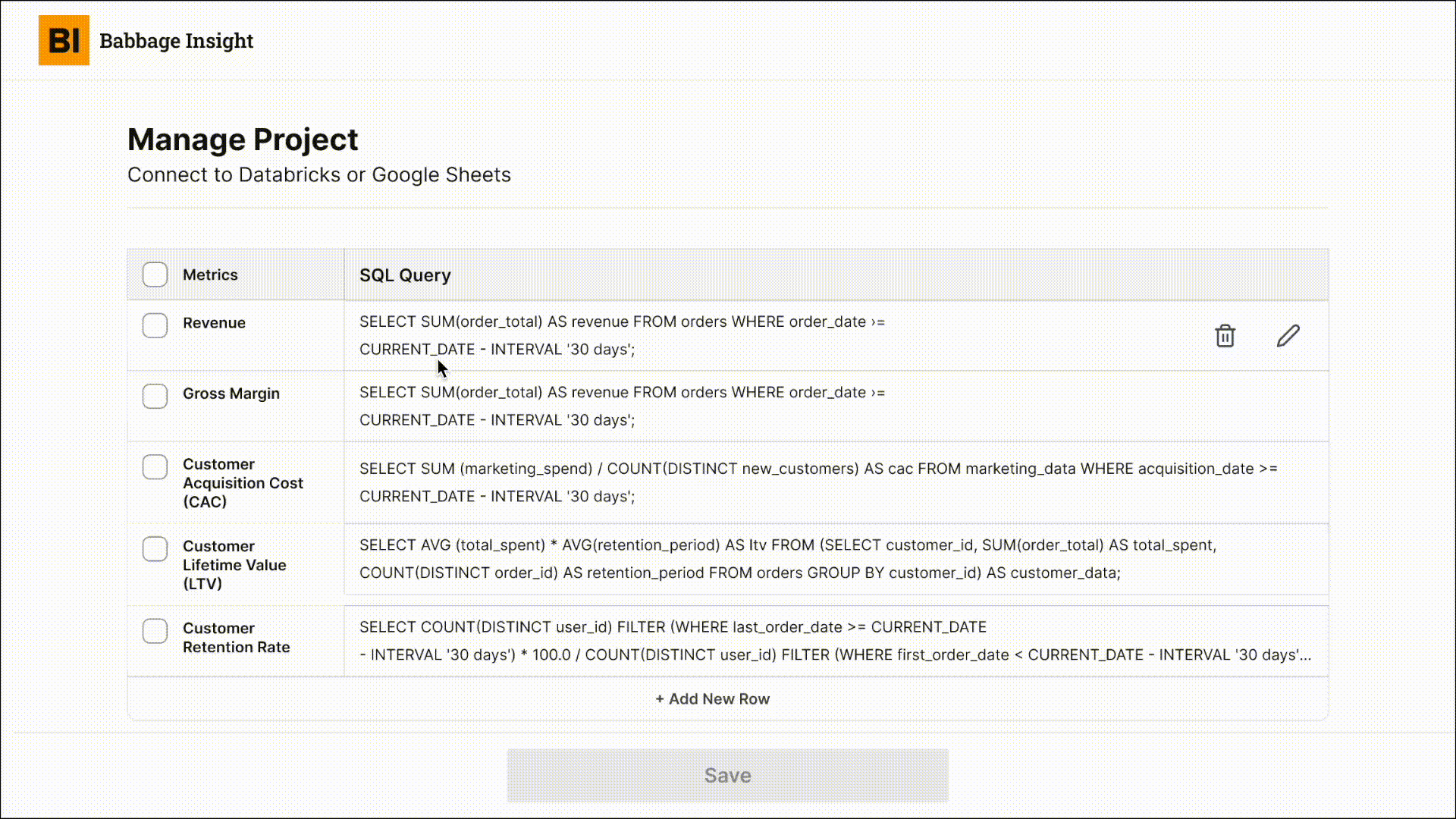1456x819 pixels.
Task: Select the Metrics column header
Action: coord(210,275)
